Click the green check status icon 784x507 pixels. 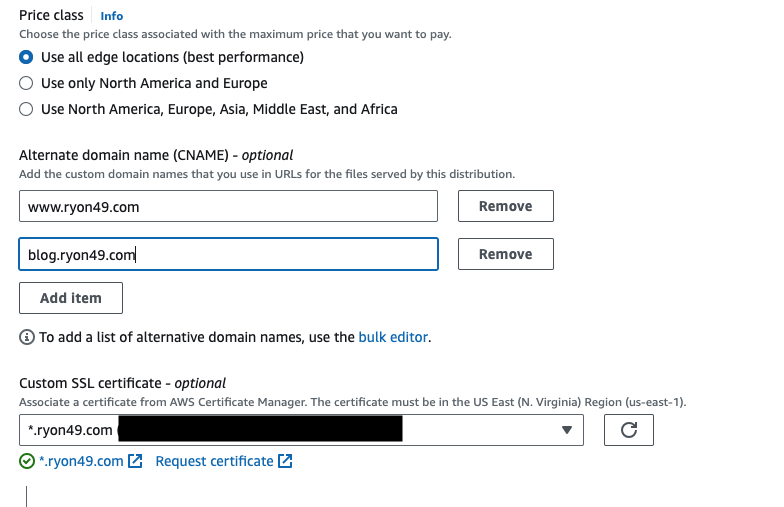26,461
